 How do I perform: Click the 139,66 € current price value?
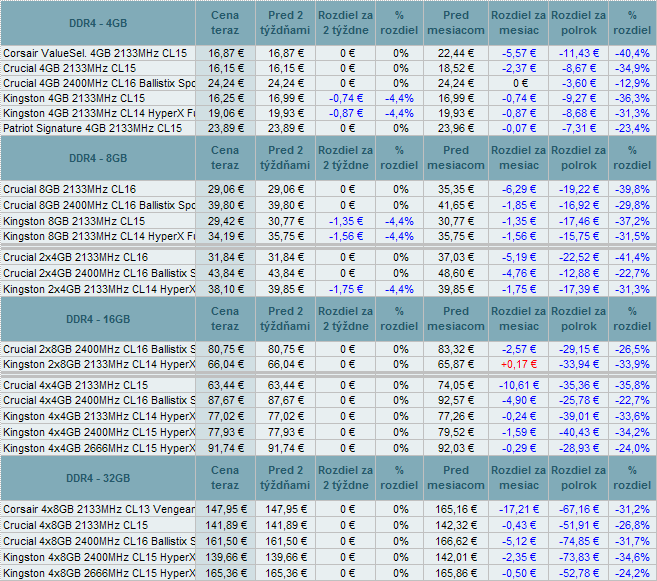pos(226,557)
